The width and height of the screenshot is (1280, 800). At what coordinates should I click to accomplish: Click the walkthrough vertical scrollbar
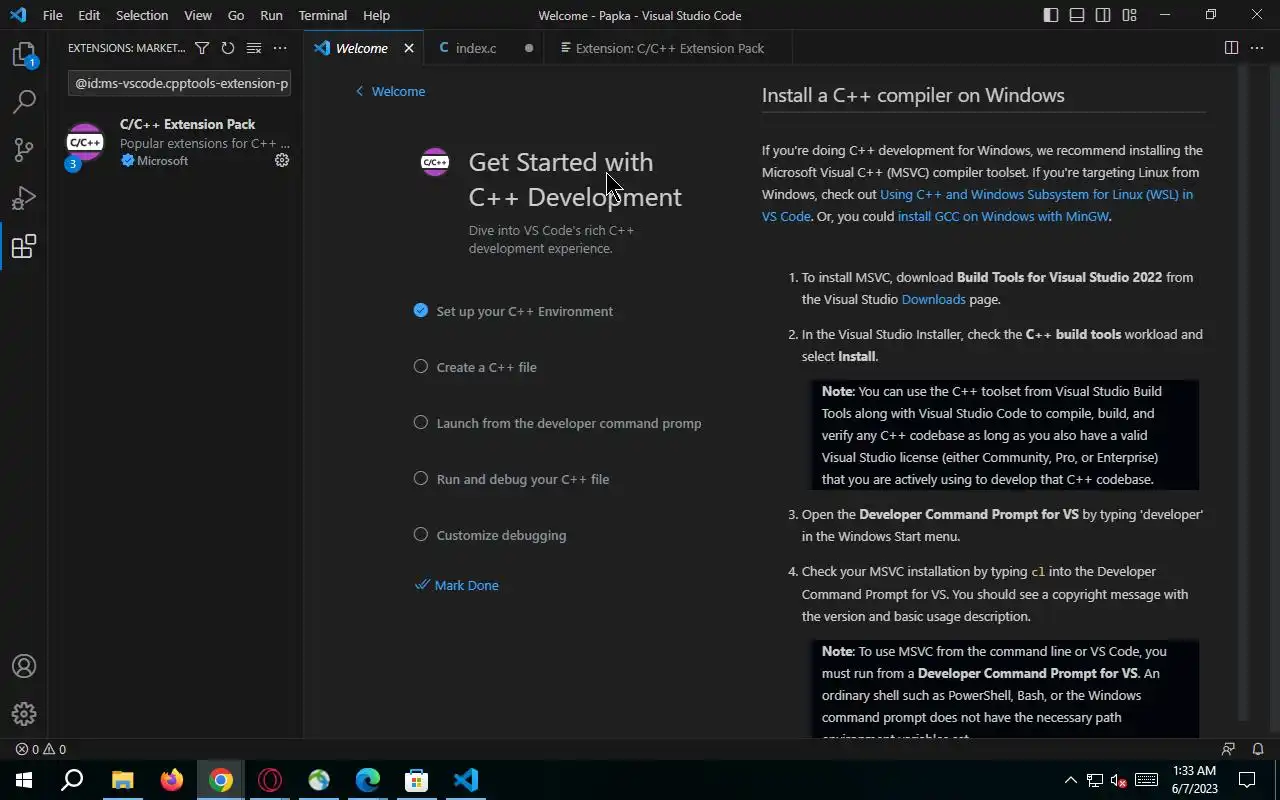[1244, 394]
